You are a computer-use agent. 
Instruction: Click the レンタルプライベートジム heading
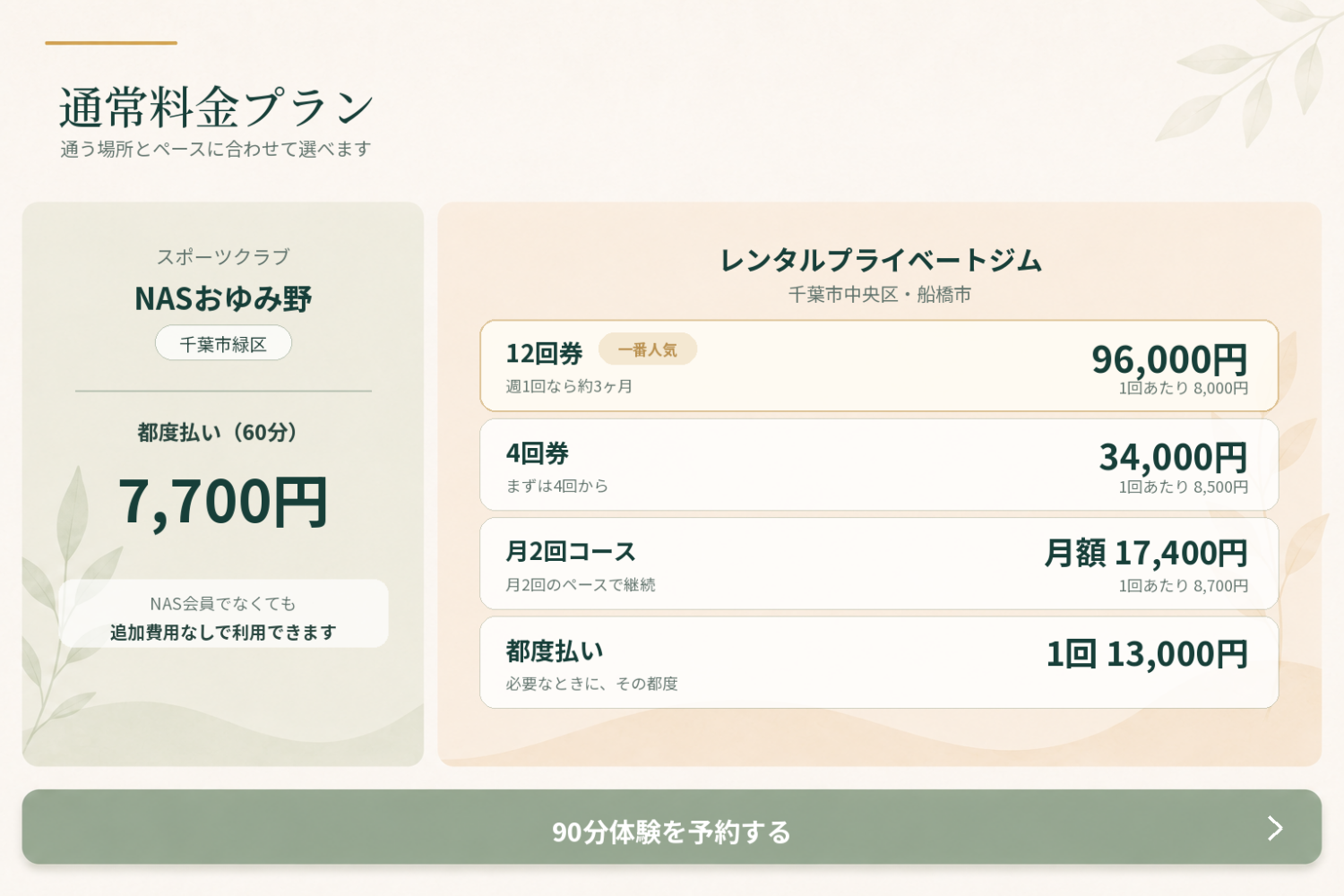point(881,261)
